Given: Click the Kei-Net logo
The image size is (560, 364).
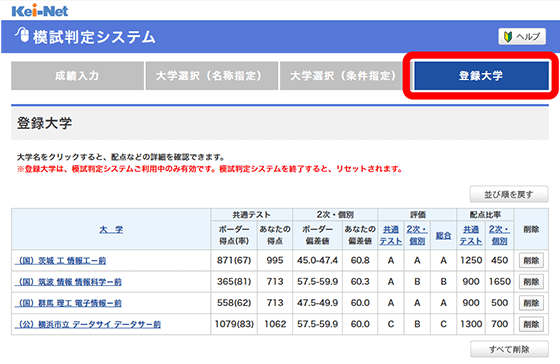Looking at the screenshot, I should click(x=40, y=10).
